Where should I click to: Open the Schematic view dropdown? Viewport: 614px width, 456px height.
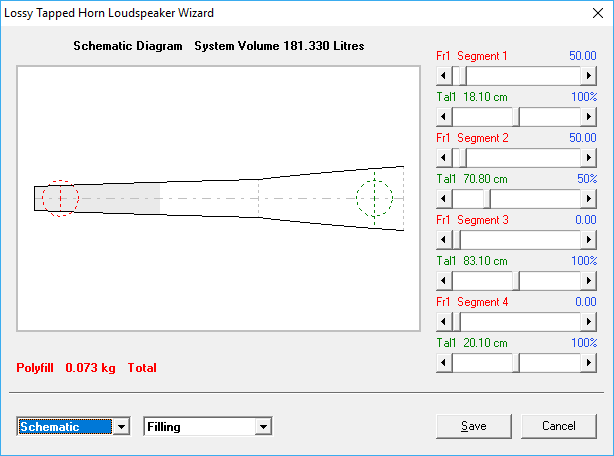[122, 427]
